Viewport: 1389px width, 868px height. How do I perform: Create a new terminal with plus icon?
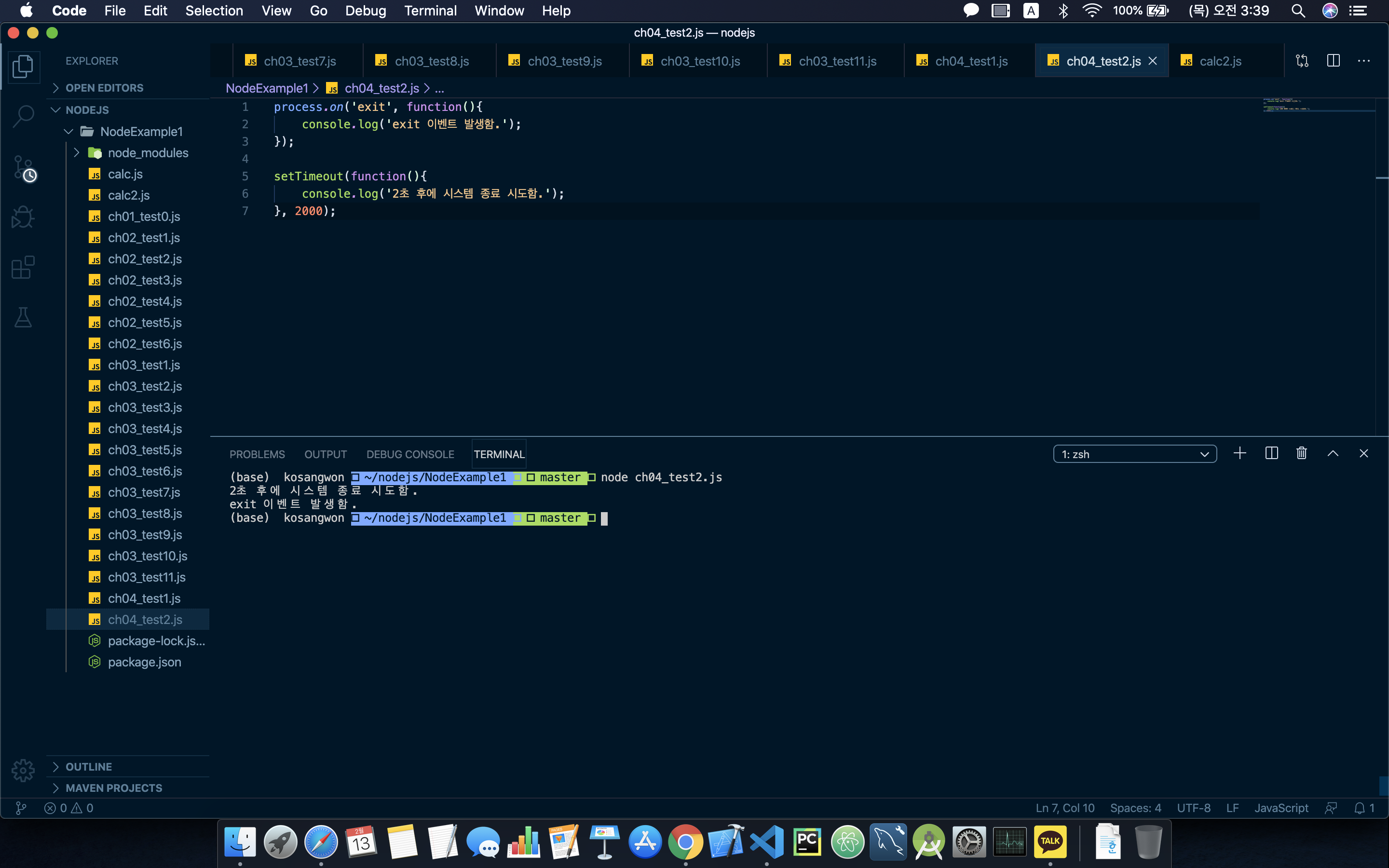click(x=1239, y=453)
